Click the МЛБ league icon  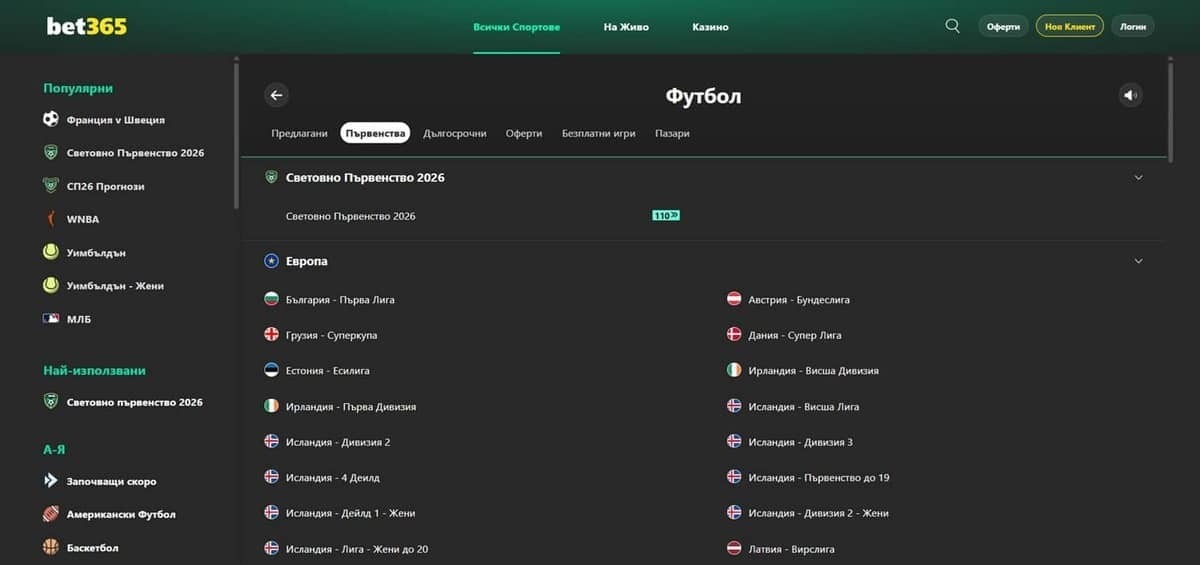[x=51, y=319]
